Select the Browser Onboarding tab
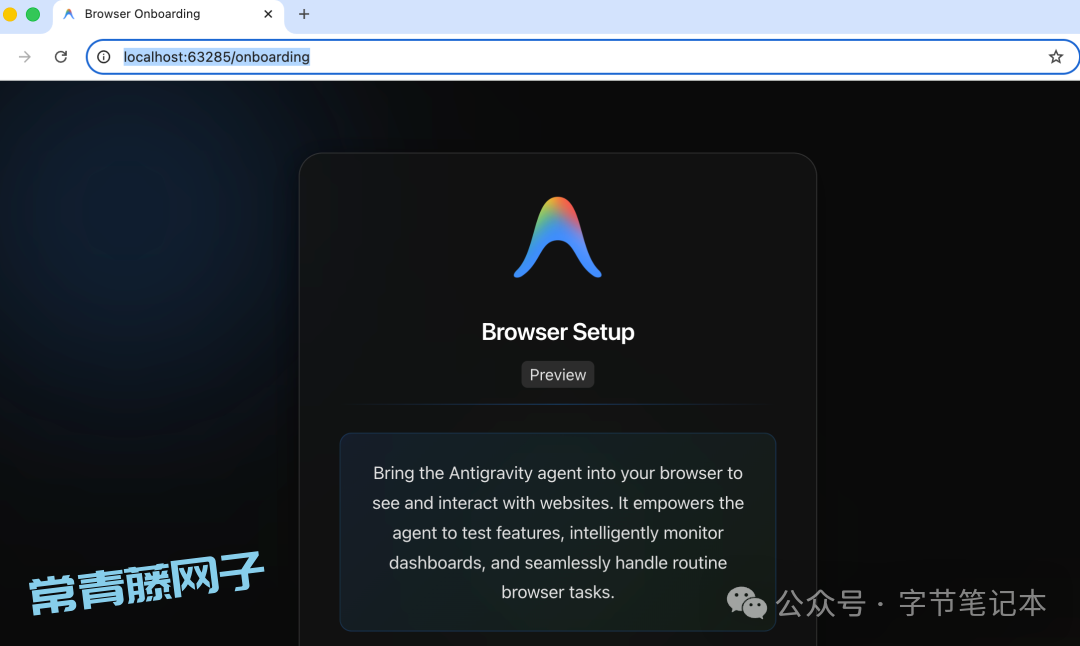 (x=150, y=14)
